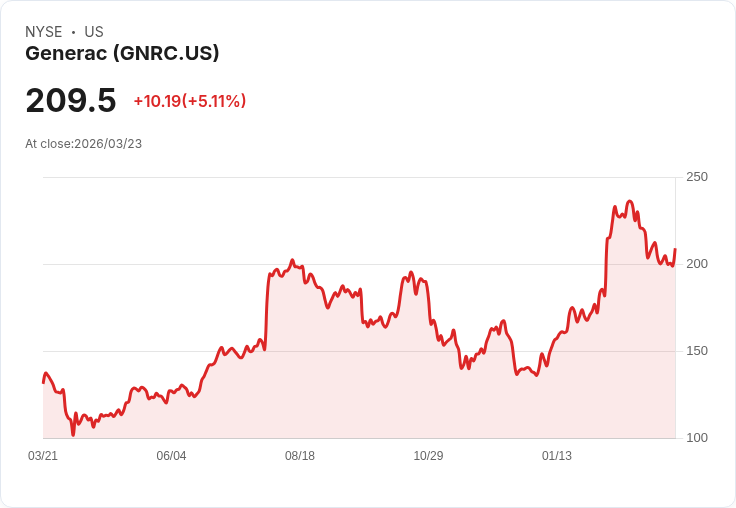Click the Generac (GNRC.US) stock title
This screenshot has height=508, width=736.
(x=122, y=53)
